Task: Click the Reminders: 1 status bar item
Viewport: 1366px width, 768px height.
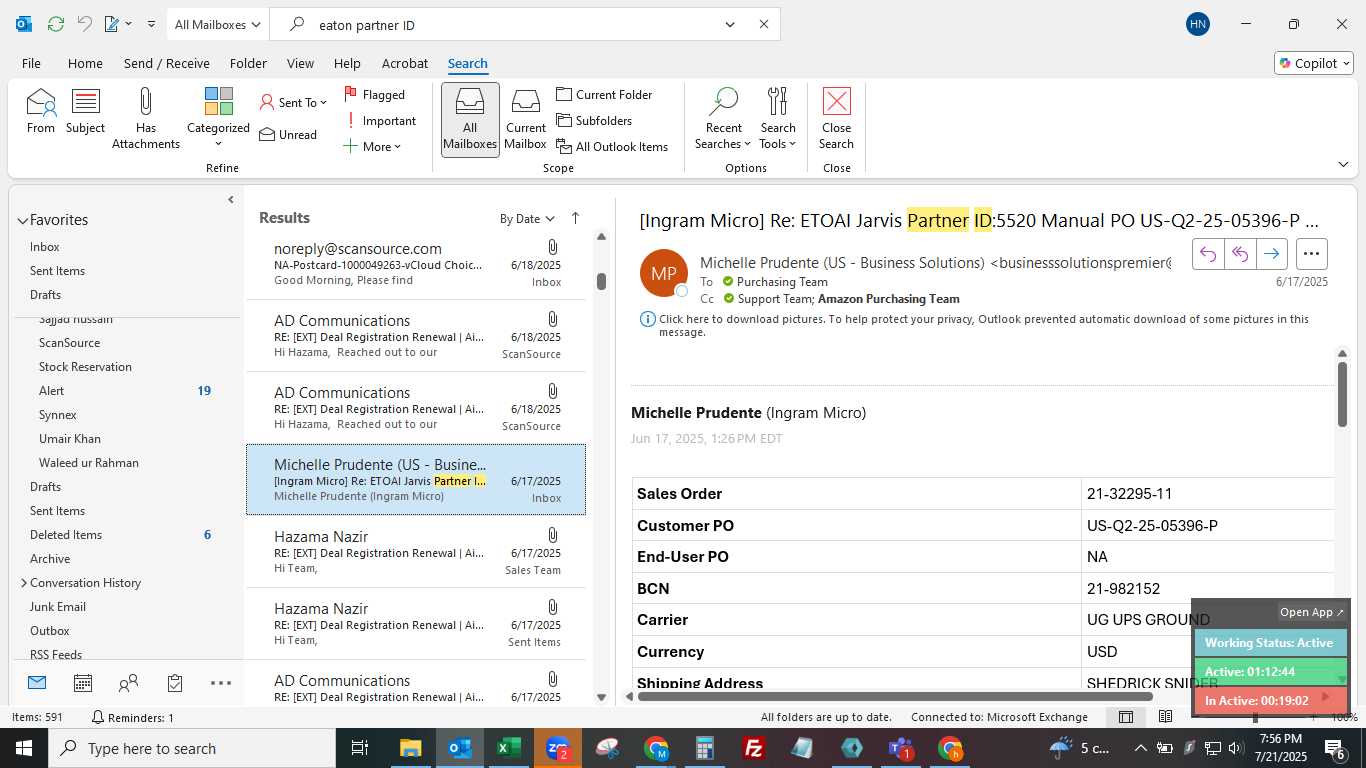Action: pos(133,717)
